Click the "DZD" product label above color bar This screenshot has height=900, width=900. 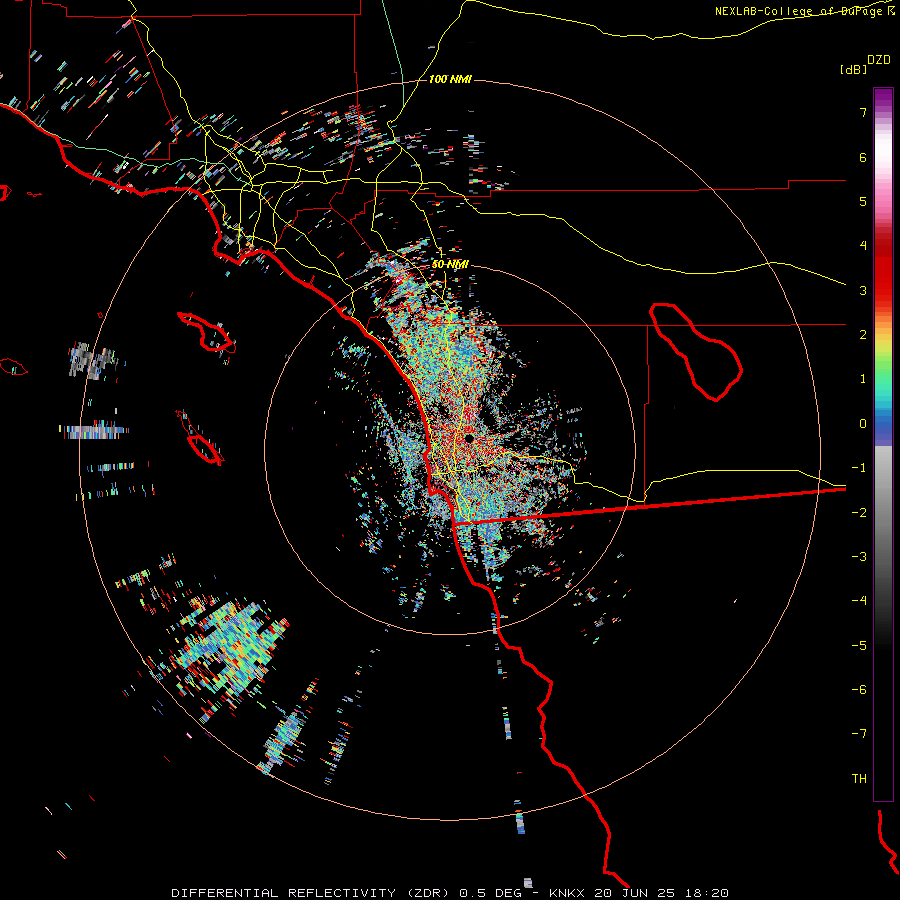878,60
